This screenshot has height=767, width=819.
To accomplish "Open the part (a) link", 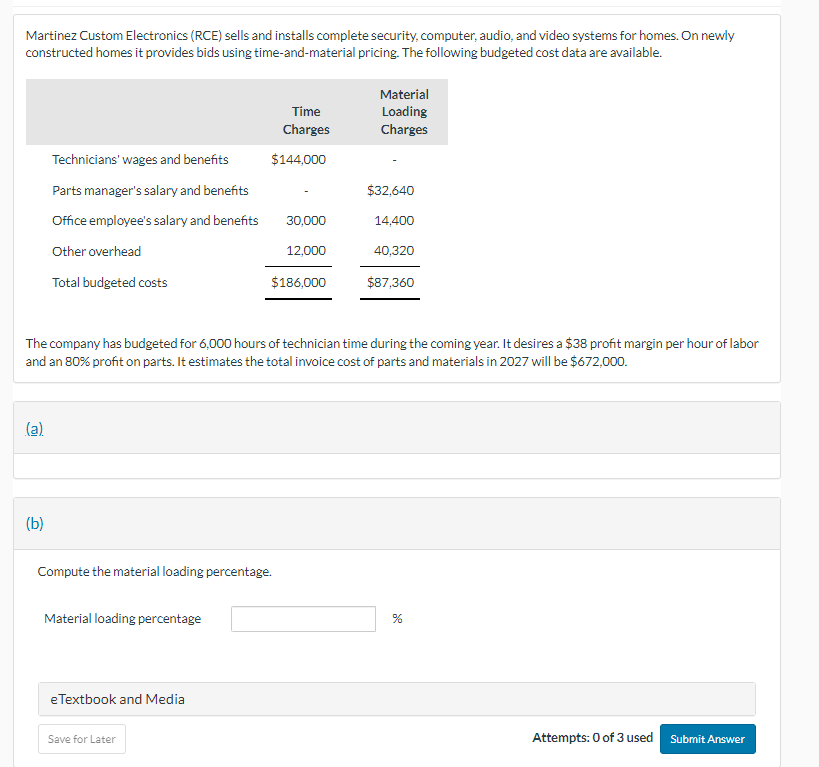I will (34, 427).
